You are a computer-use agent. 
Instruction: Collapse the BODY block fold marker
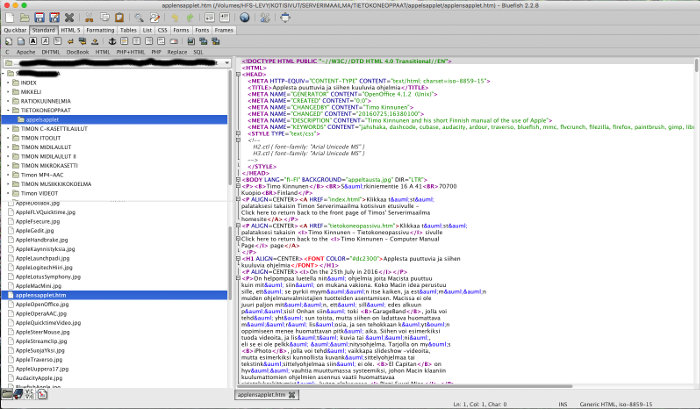[238, 179]
